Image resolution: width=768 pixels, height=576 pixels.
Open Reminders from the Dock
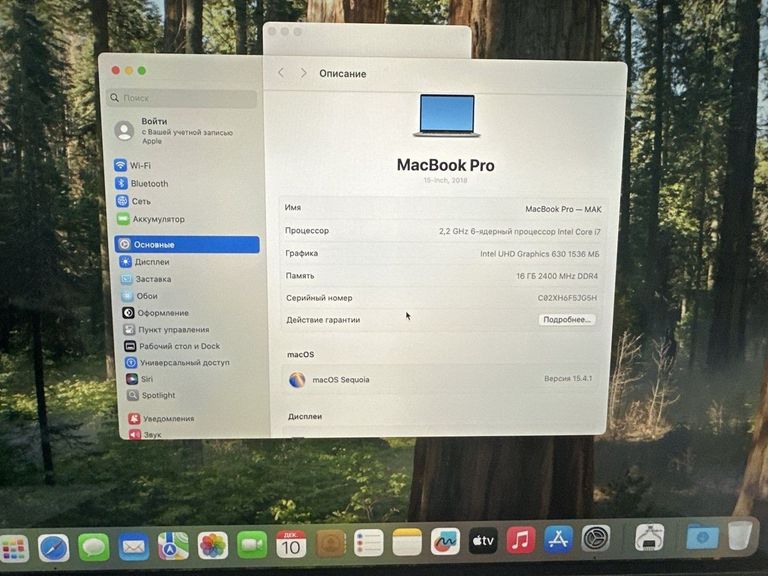point(368,543)
